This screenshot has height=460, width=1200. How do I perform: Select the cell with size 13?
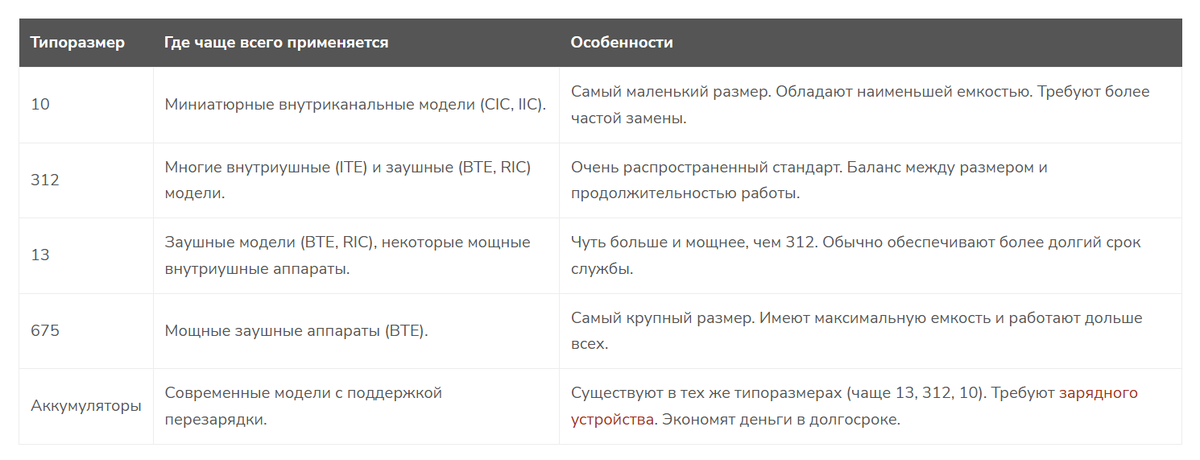(x=86, y=256)
